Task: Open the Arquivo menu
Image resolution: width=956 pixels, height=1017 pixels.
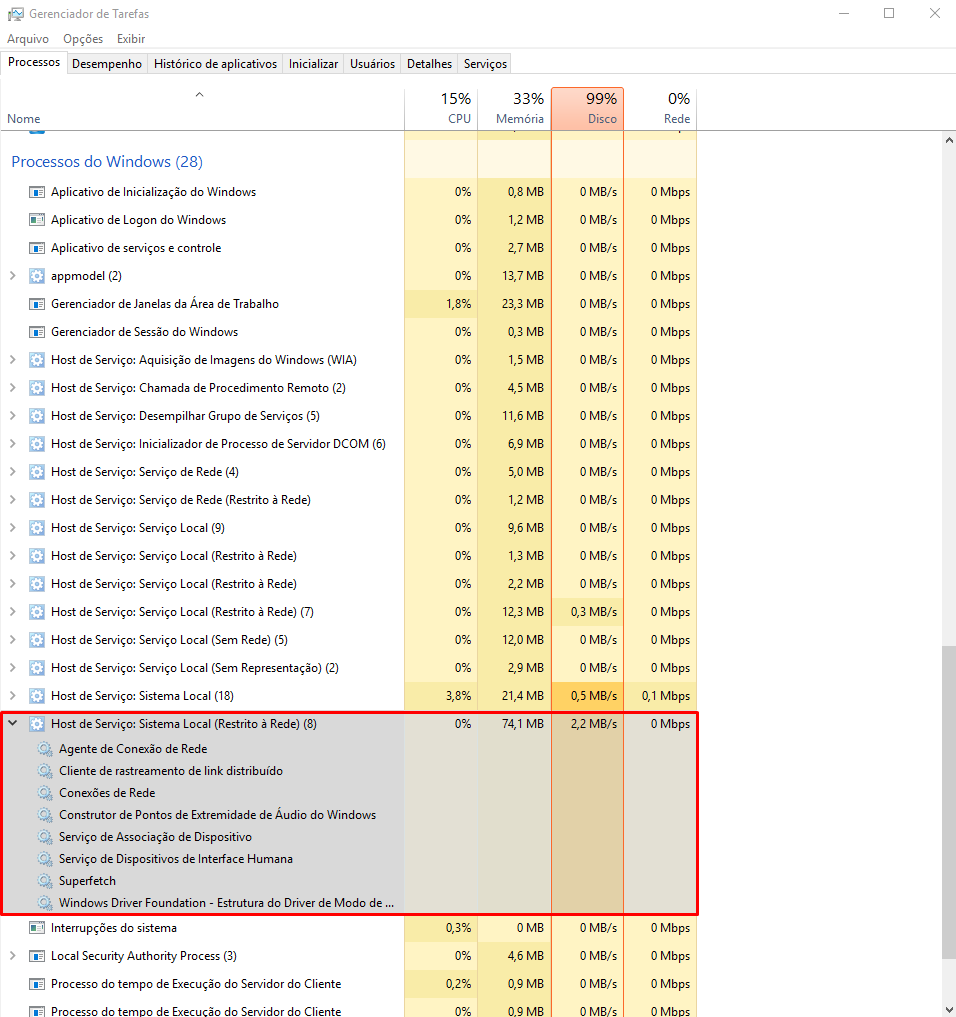Action: click(x=28, y=39)
